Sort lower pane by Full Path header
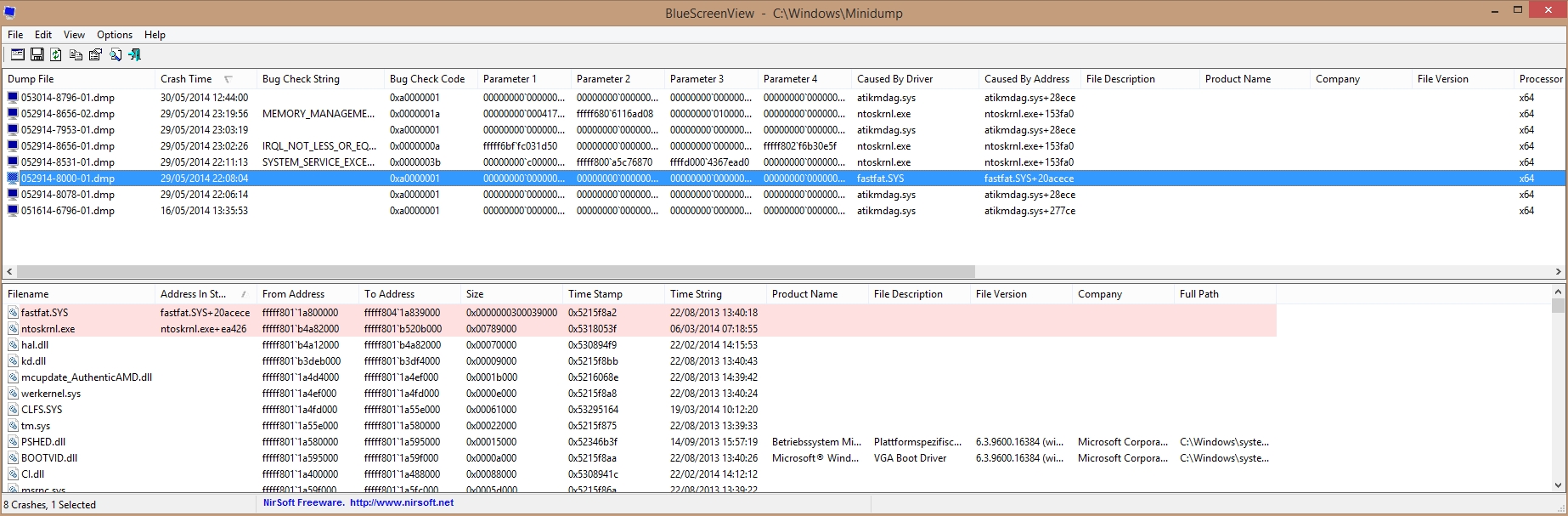Image resolution: width=1568 pixels, height=516 pixels. (1226, 294)
